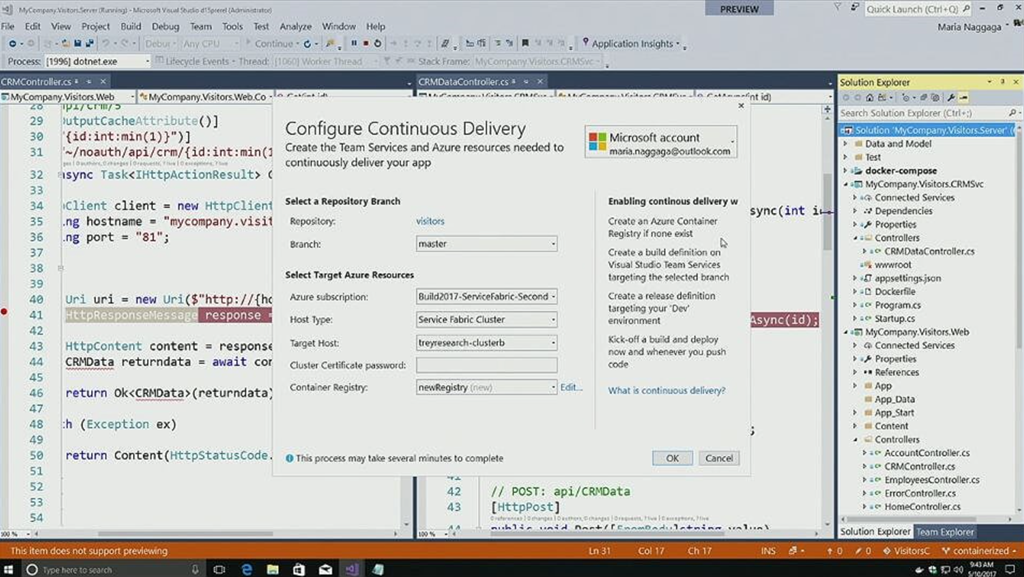Screen dimensions: 1024x577
Task: Click the bookmark toggle icon in the toolbar
Action: pyautogui.click(x=525, y=44)
